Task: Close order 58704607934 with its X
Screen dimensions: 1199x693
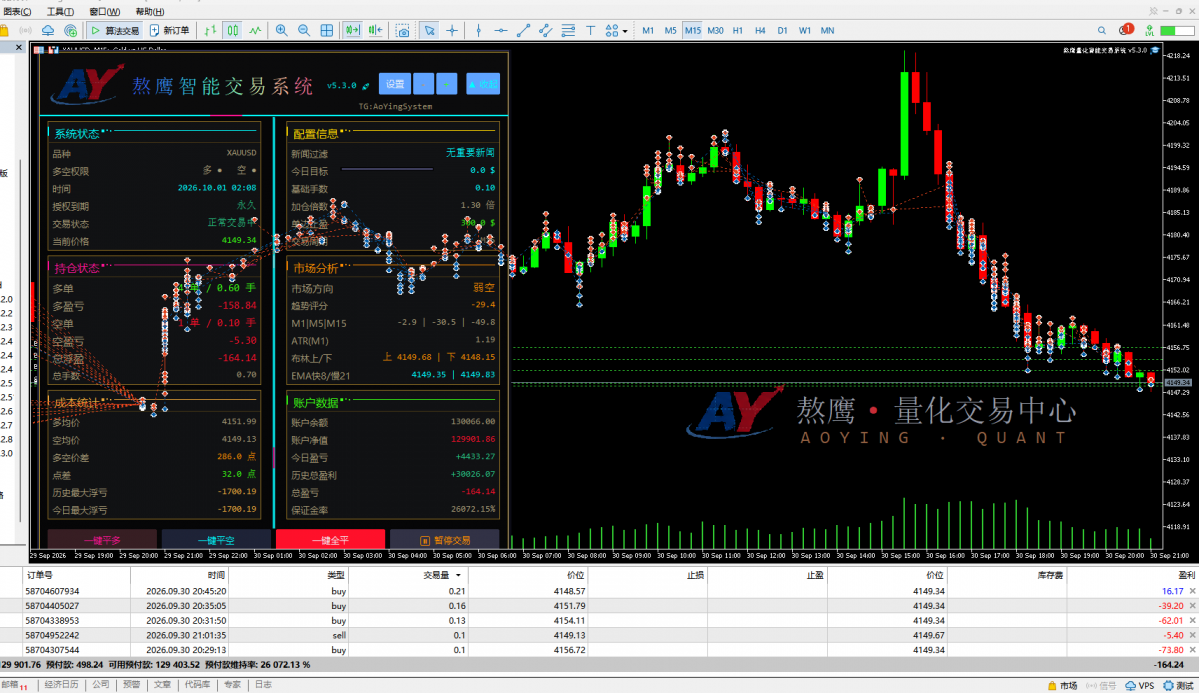Action: [x=1192, y=591]
